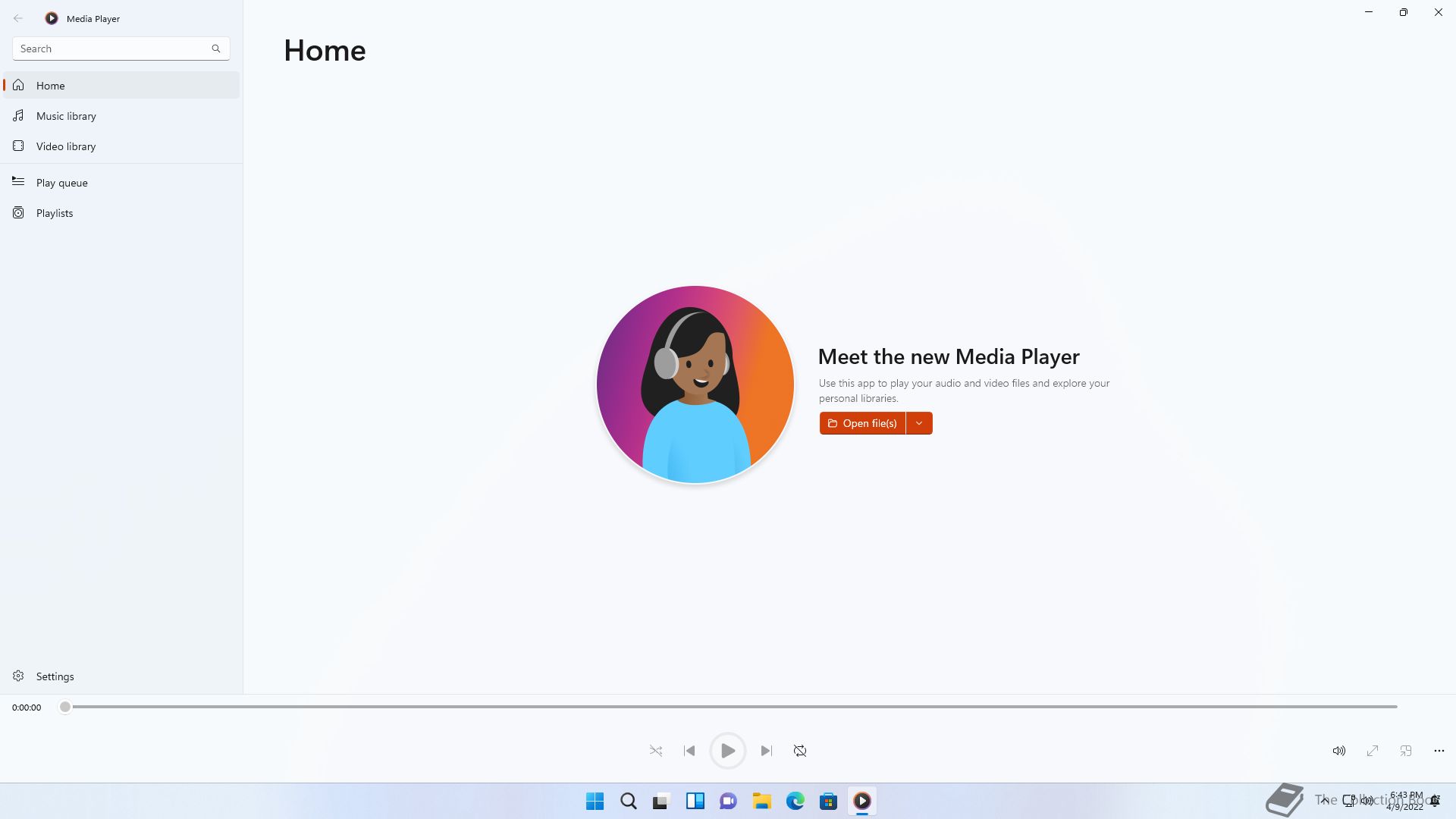The image size is (1456, 819).
Task: Go to Play queue
Action: [x=62, y=183]
